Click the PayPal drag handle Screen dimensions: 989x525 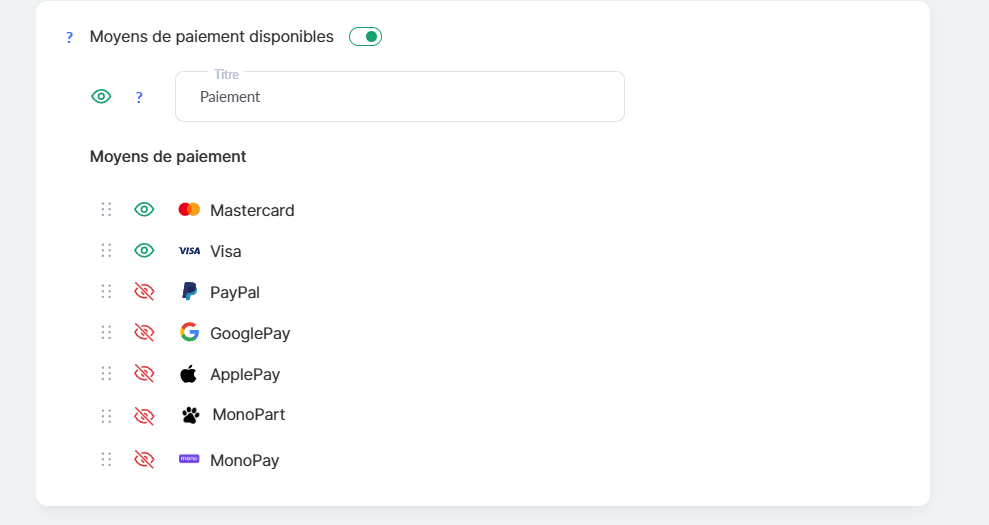pyautogui.click(x=106, y=291)
